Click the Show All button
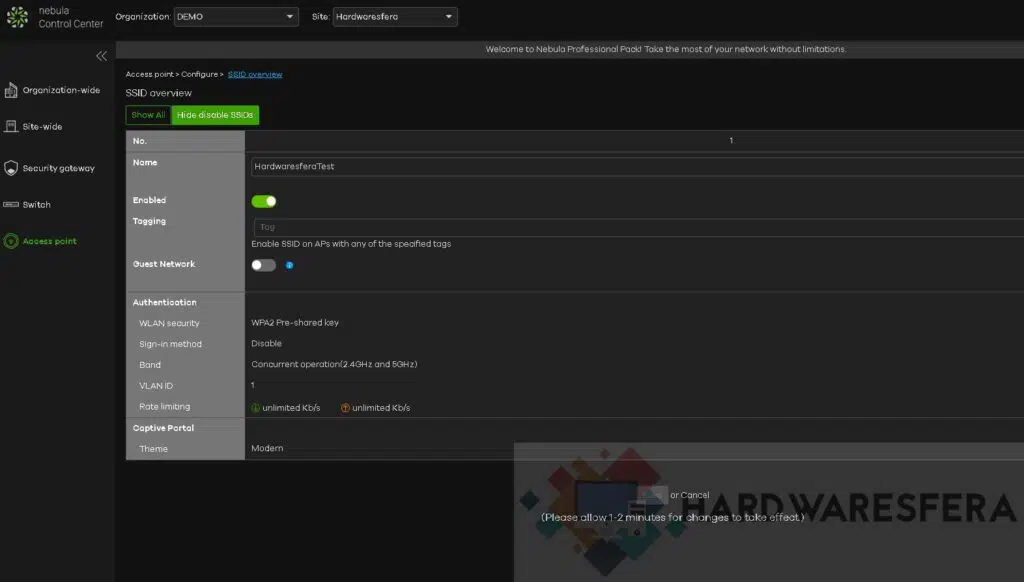This screenshot has width=1024, height=582. [x=148, y=115]
